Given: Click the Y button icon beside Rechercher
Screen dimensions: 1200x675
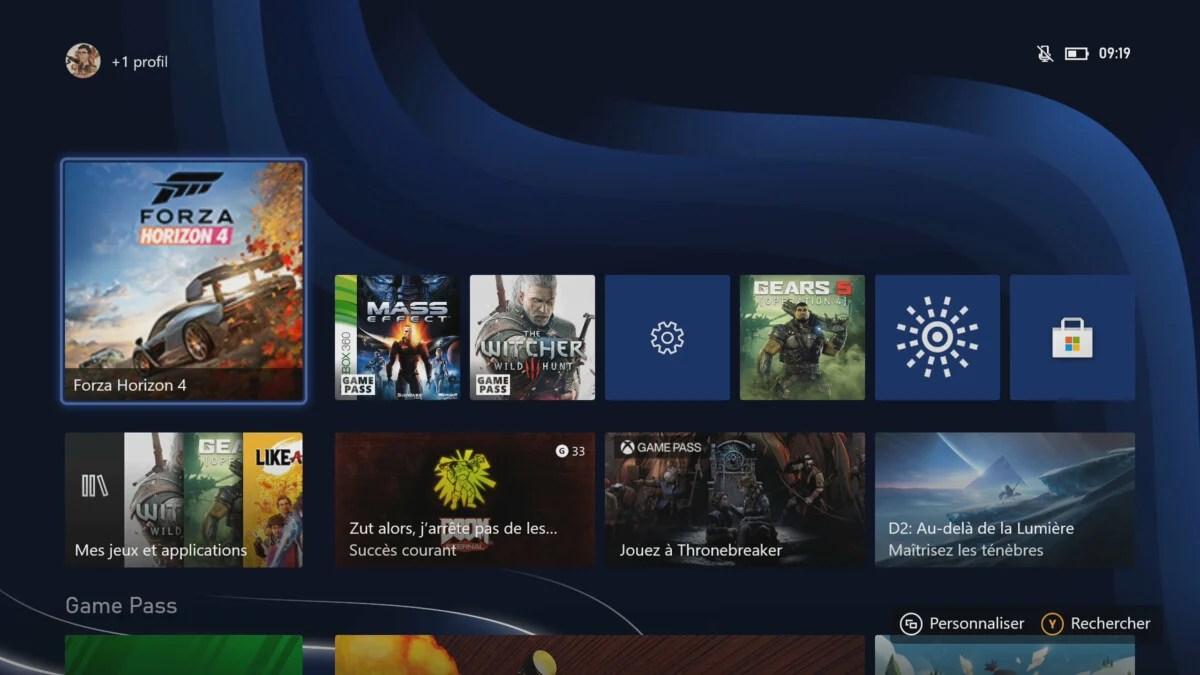Looking at the screenshot, I should coord(1052,624).
